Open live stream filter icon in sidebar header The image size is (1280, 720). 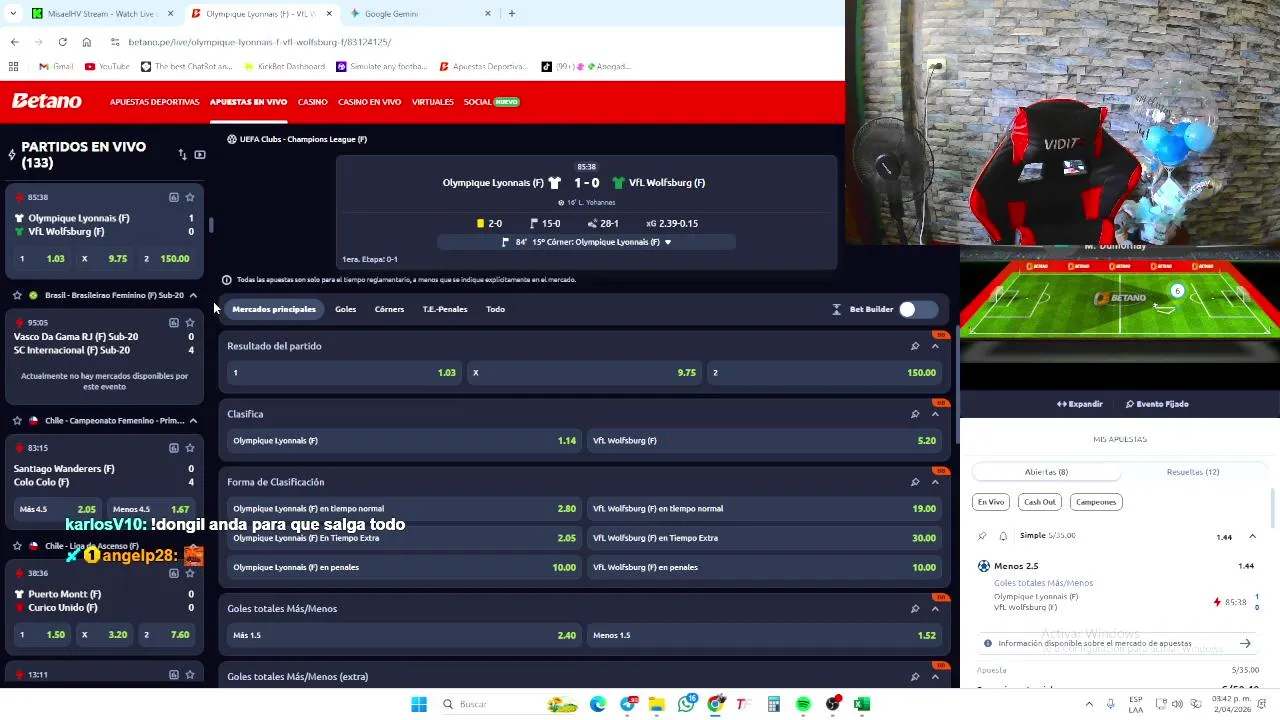point(200,155)
